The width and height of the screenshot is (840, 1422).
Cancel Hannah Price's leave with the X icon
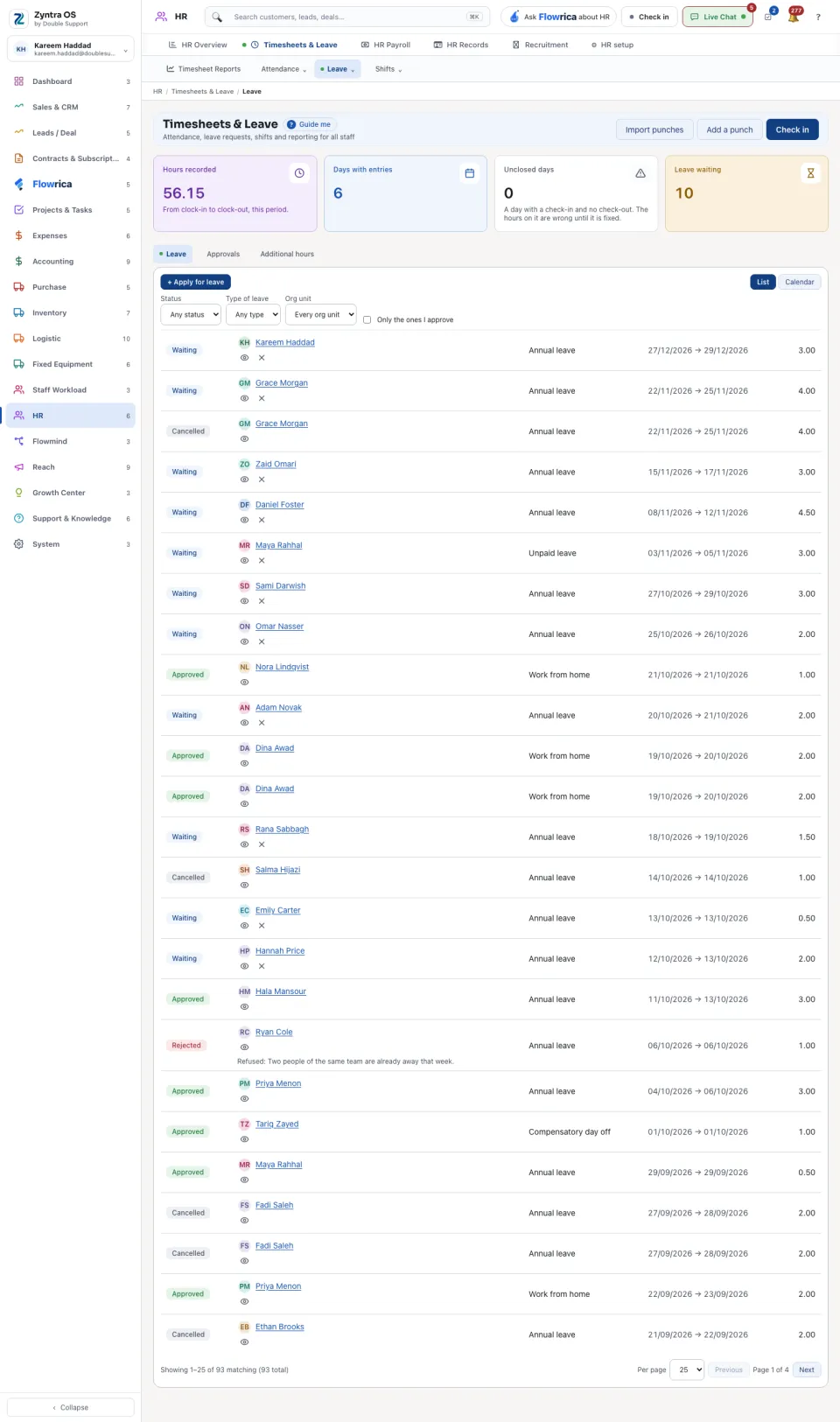[x=262, y=966]
